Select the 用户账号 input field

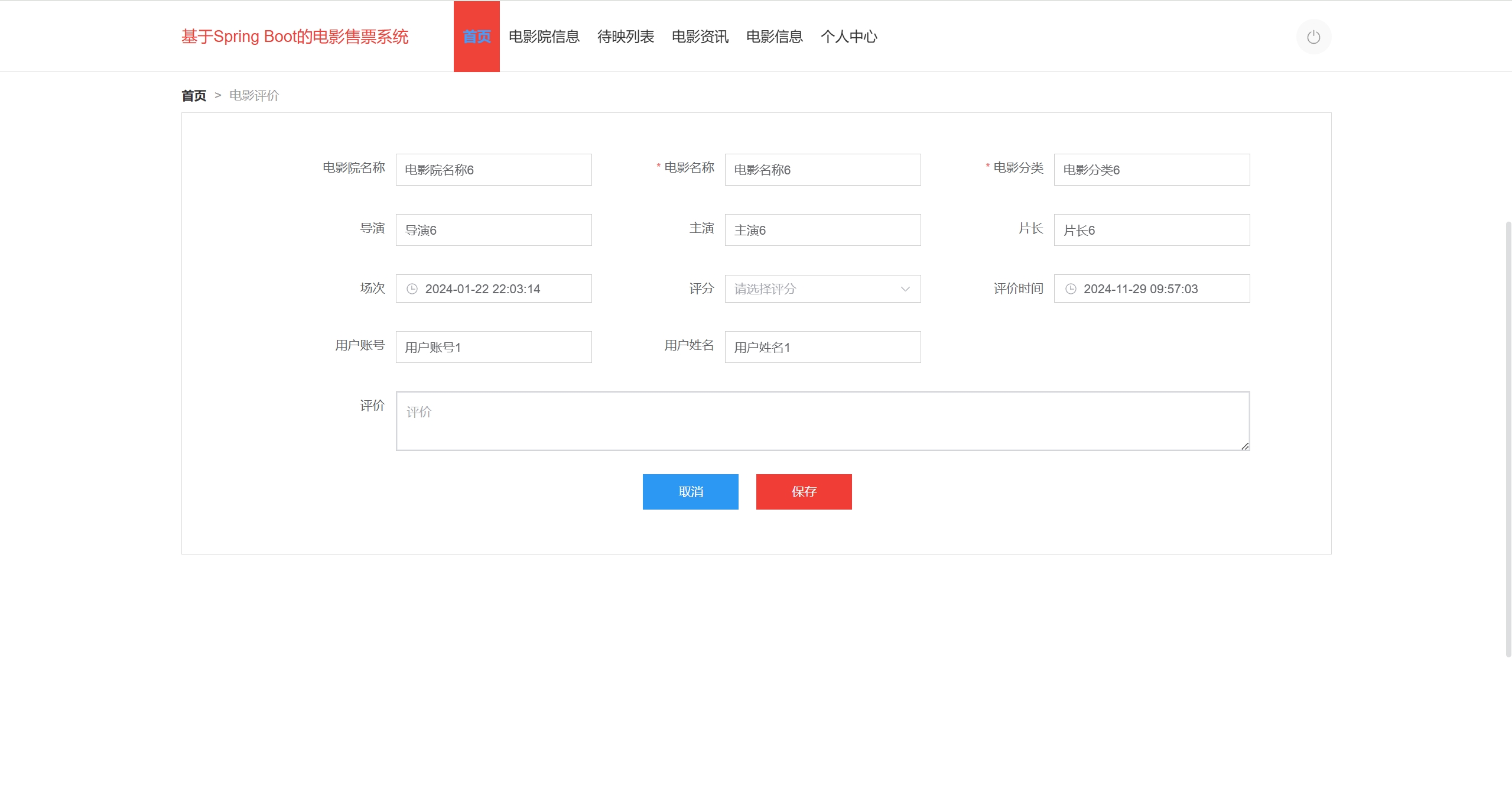point(494,347)
